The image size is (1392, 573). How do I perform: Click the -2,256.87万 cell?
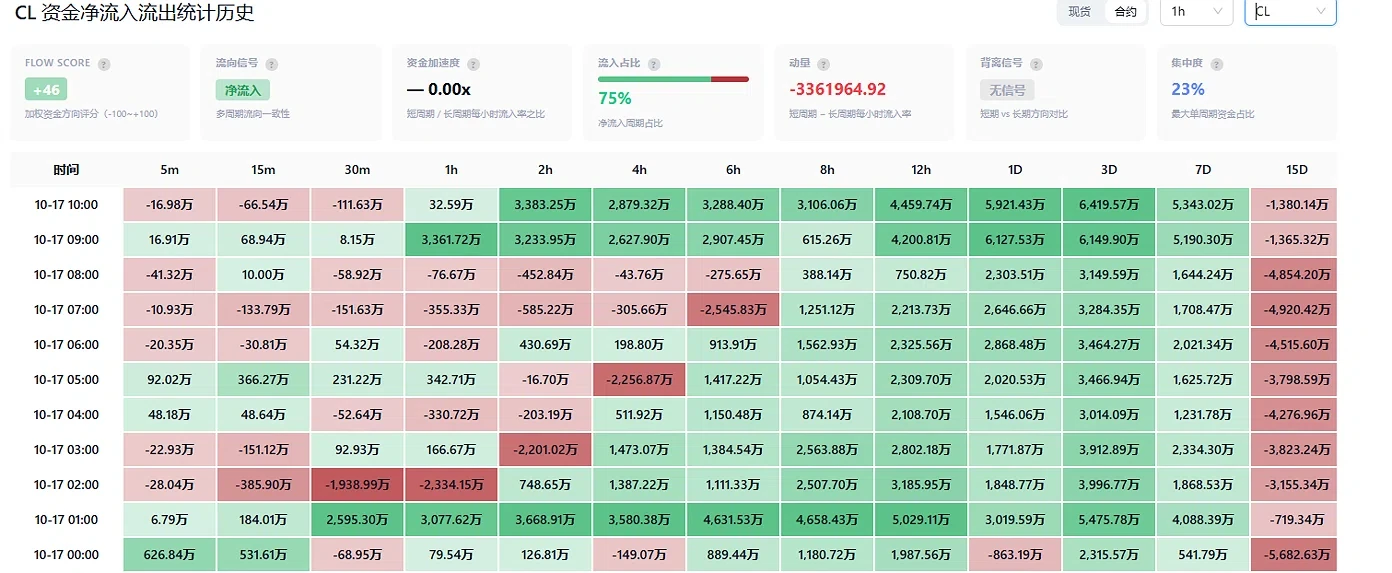(639, 380)
